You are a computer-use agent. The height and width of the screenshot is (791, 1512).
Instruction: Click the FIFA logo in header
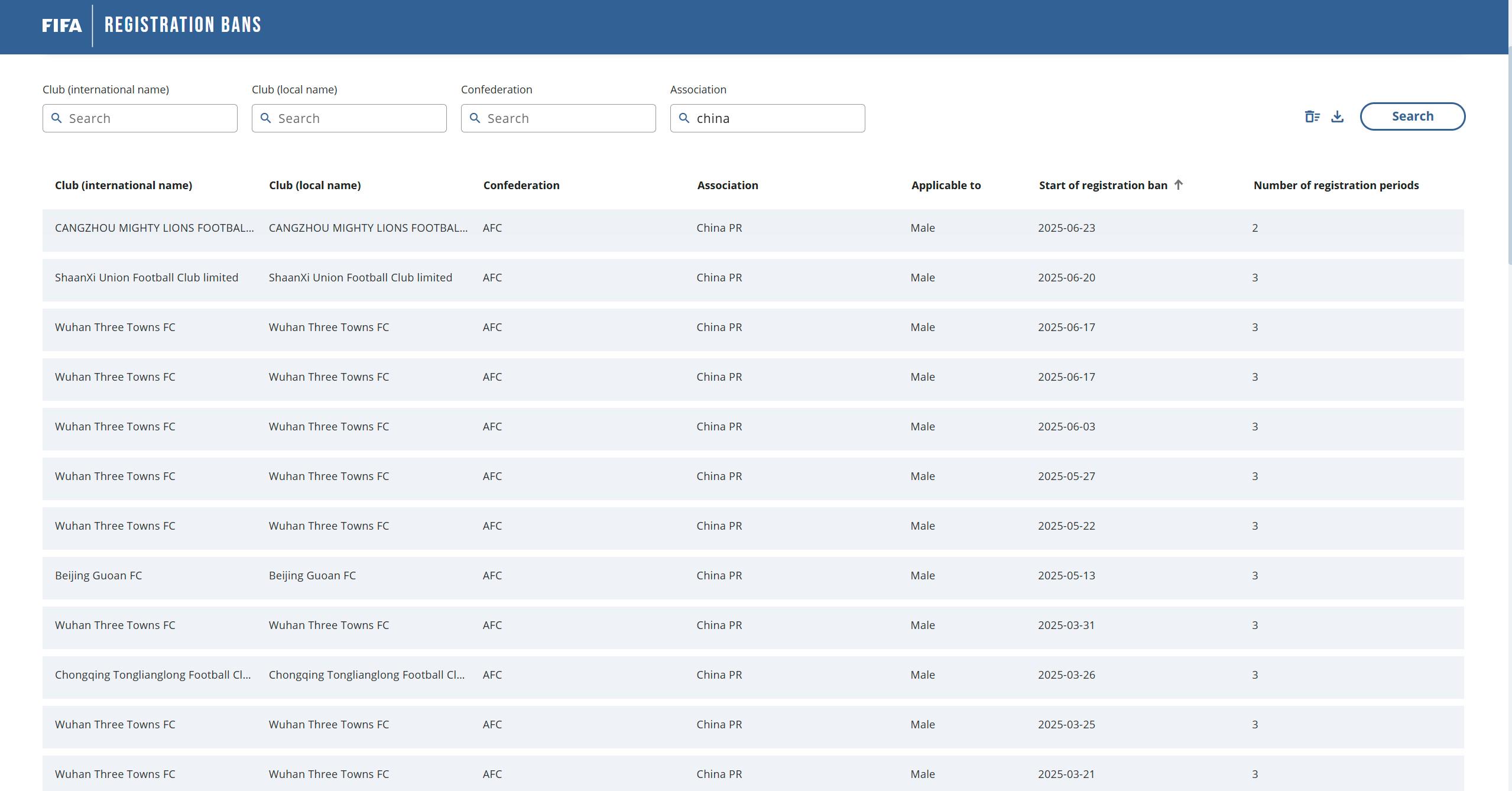pyautogui.click(x=61, y=25)
